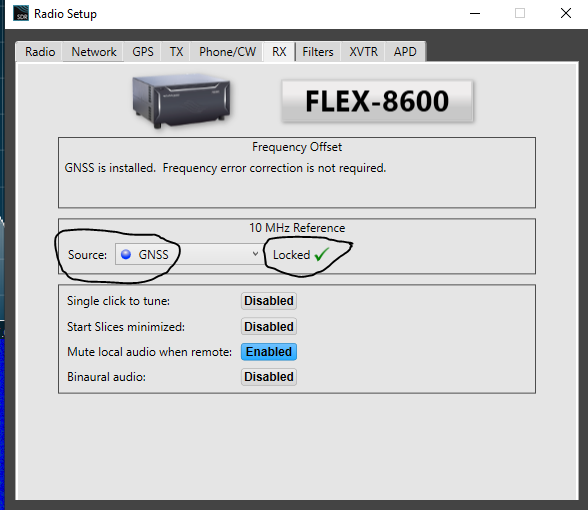Click the 'Radio Setup' window title

click(x=65, y=14)
